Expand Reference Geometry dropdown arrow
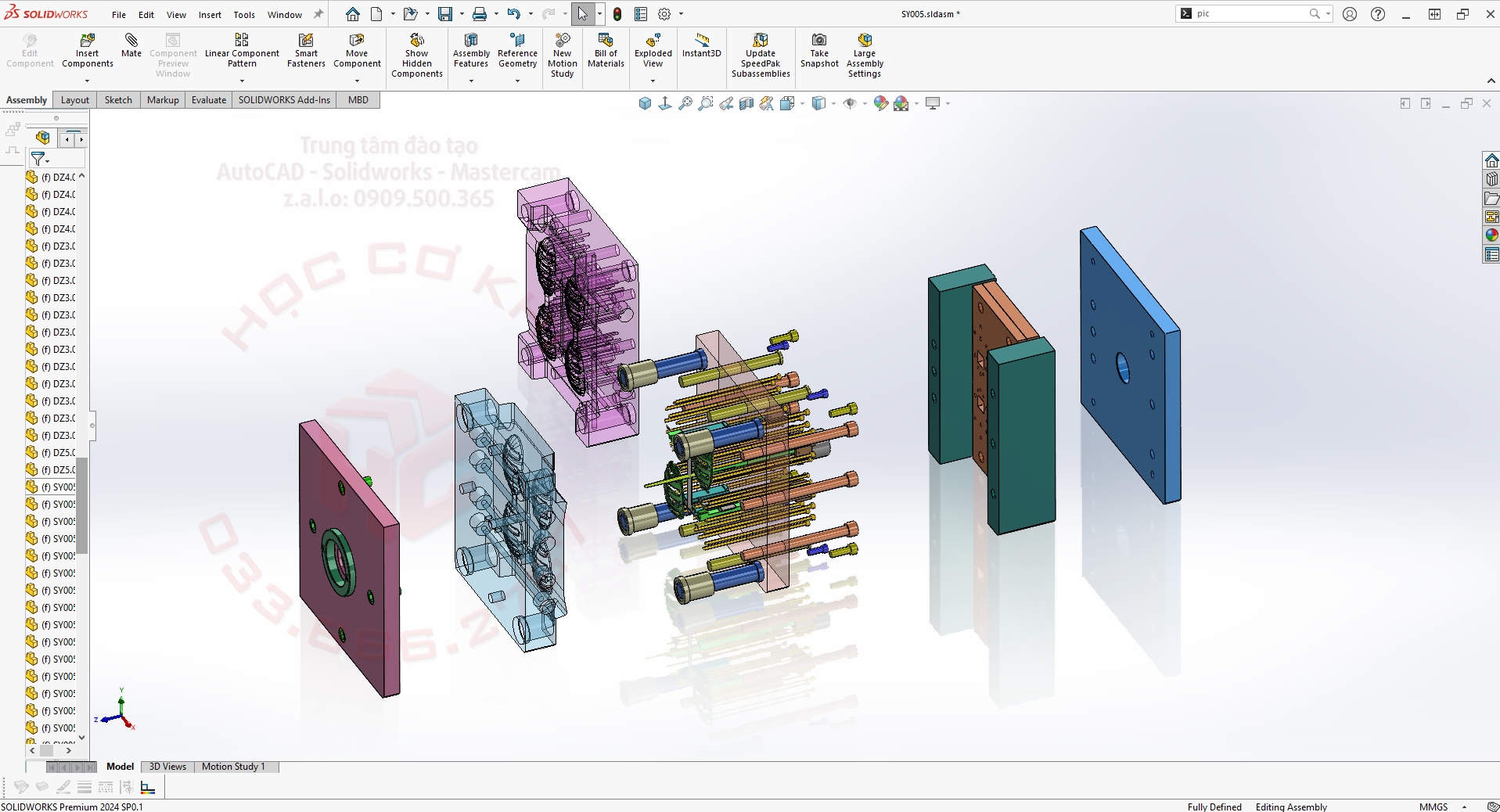This screenshot has width=1500, height=812. click(x=517, y=81)
